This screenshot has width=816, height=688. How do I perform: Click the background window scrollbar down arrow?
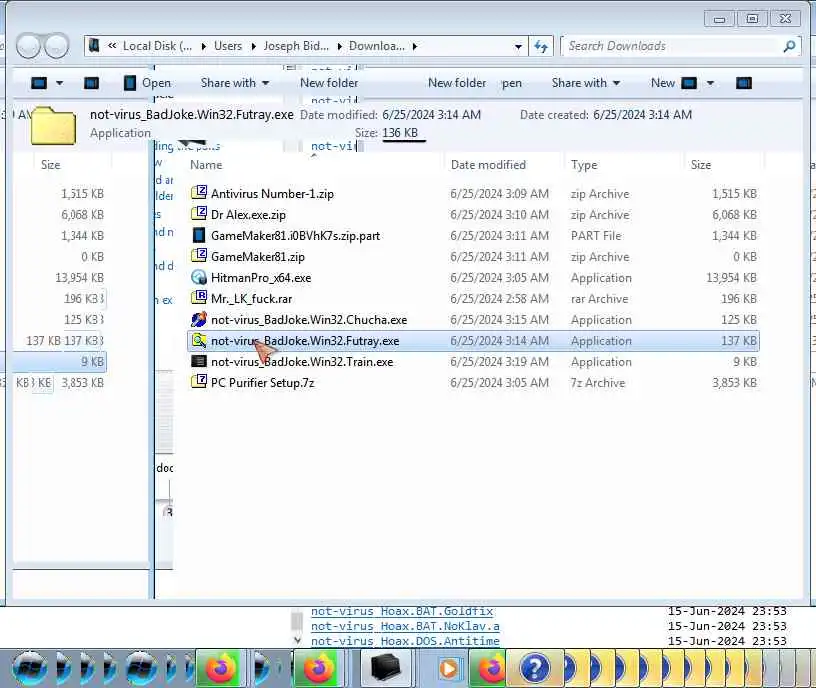297,641
